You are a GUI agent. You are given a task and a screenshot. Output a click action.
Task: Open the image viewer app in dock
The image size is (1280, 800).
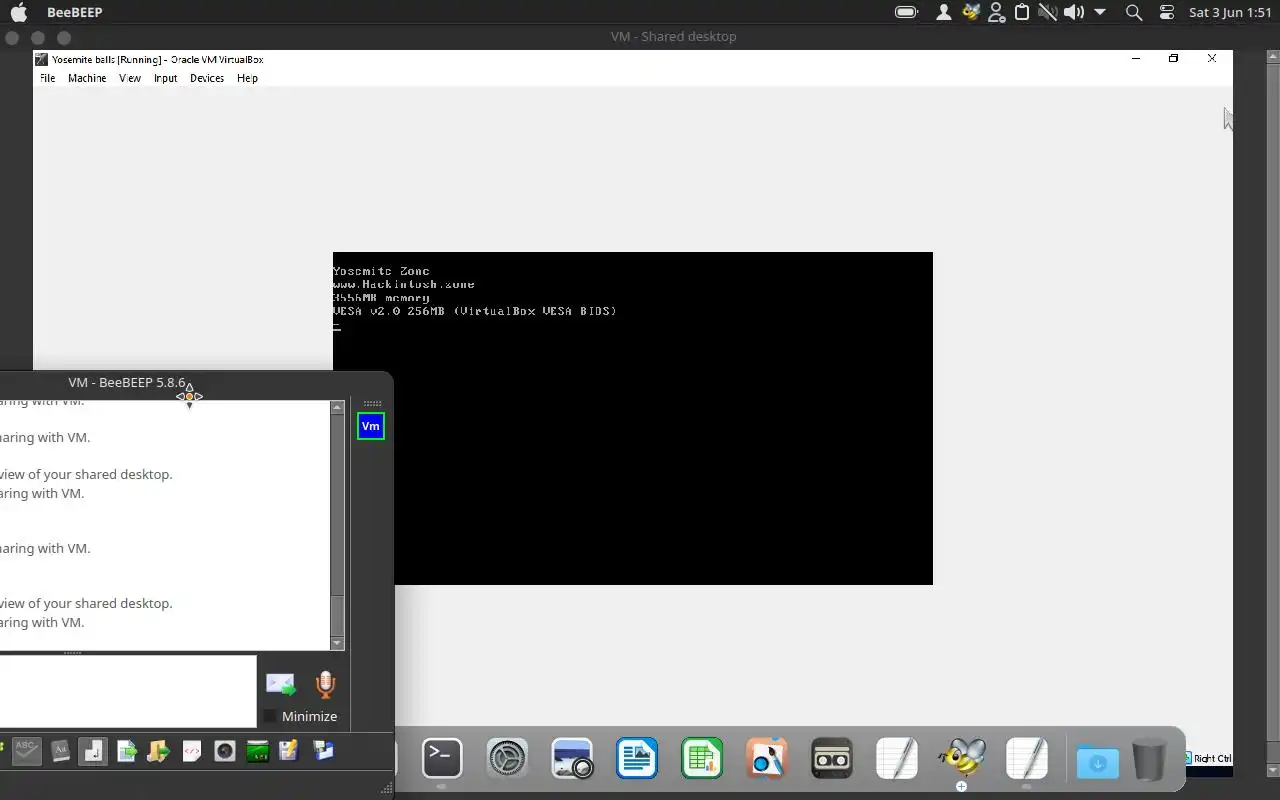click(572, 759)
